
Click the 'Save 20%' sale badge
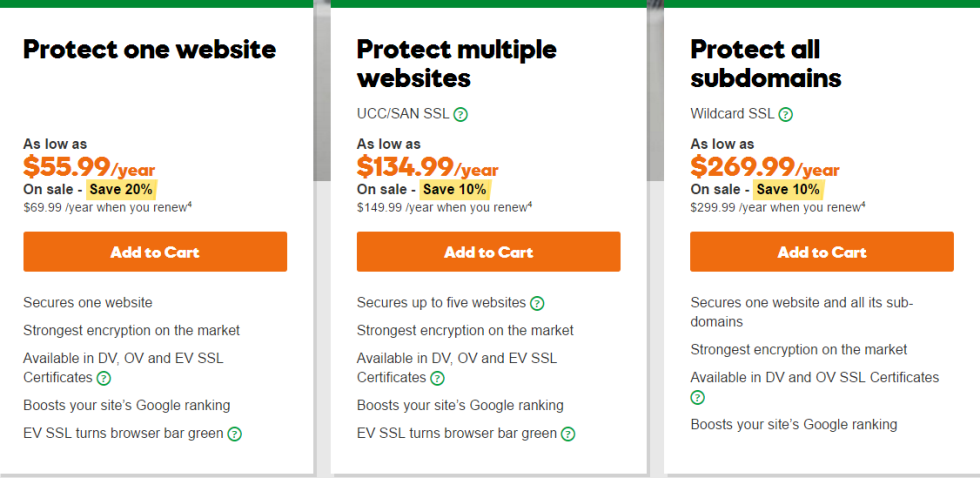pyautogui.click(x=121, y=189)
